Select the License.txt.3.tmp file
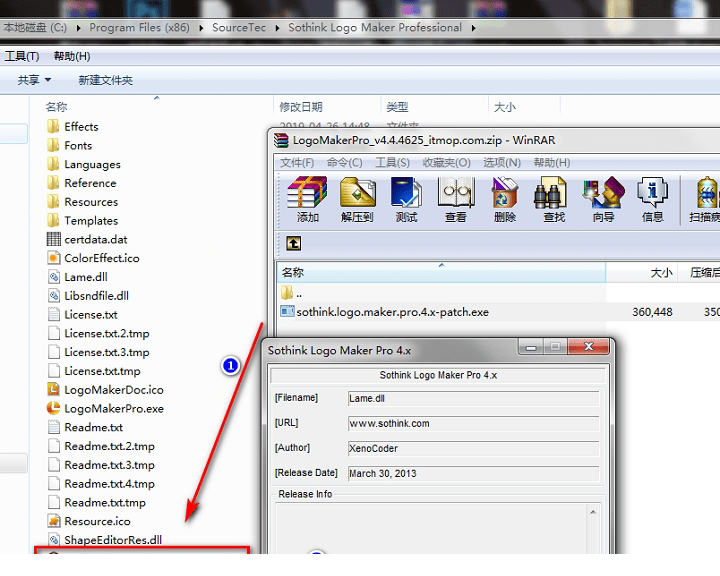 pos(98,352)
